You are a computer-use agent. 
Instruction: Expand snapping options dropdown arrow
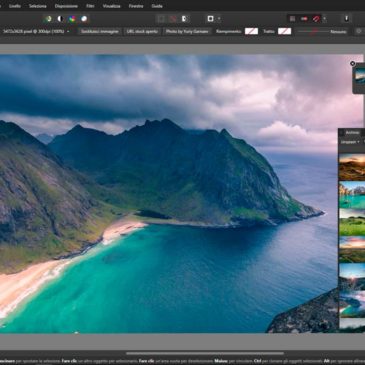(324, 19)
